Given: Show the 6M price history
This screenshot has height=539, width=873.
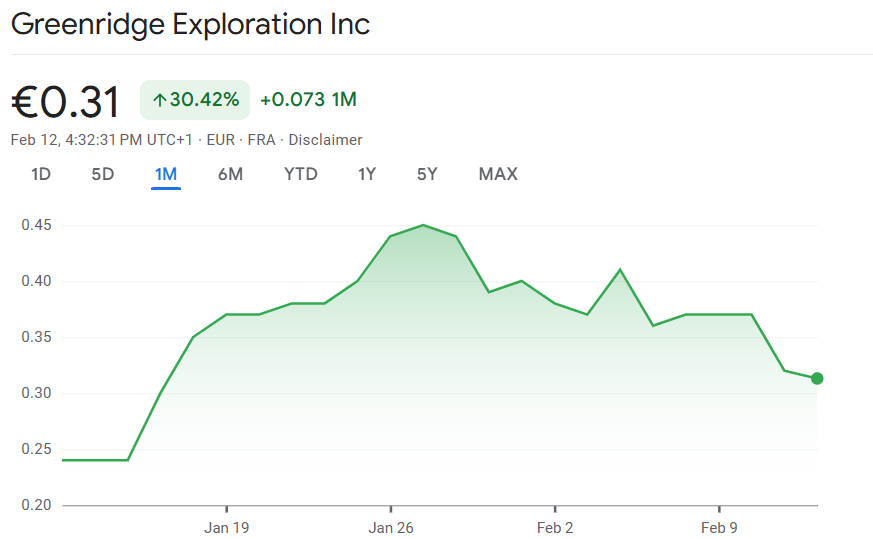Looking at the screenshot, I should (x=230, y=174).
